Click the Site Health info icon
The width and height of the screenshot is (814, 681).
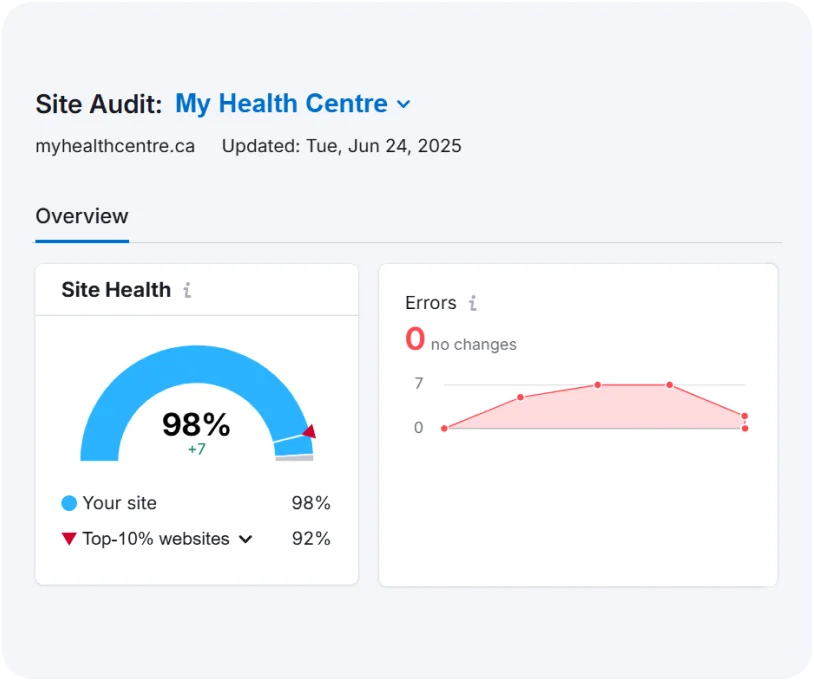(x=187, y=291)
